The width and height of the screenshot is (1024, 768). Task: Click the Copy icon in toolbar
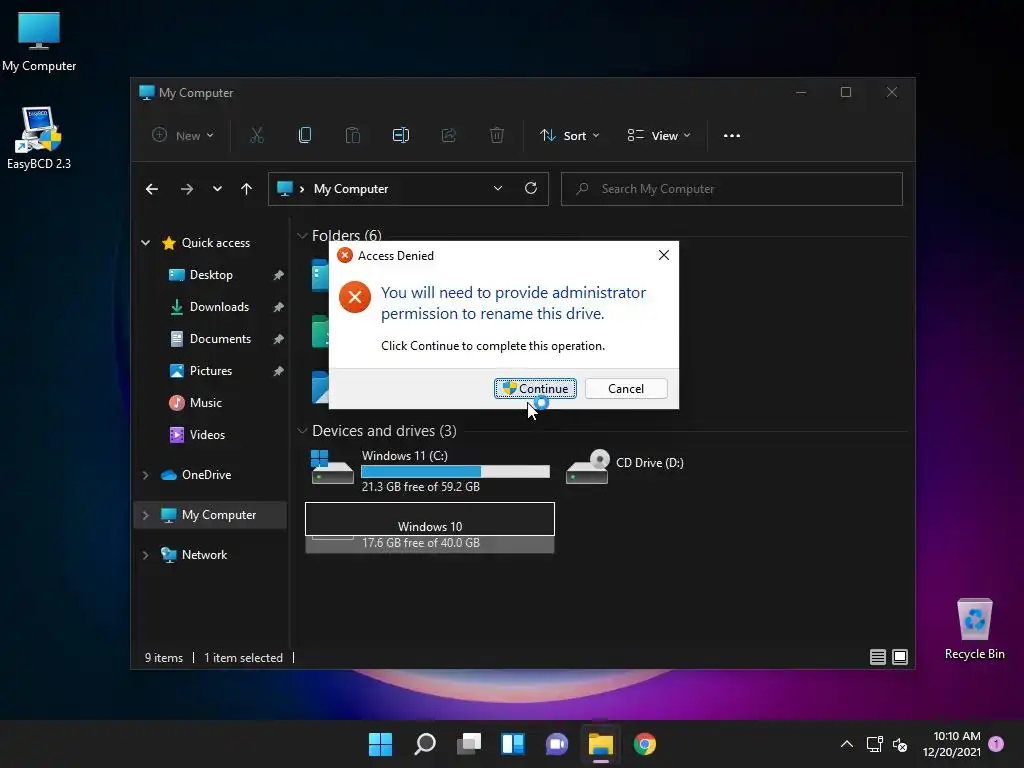tap(304, 135)
